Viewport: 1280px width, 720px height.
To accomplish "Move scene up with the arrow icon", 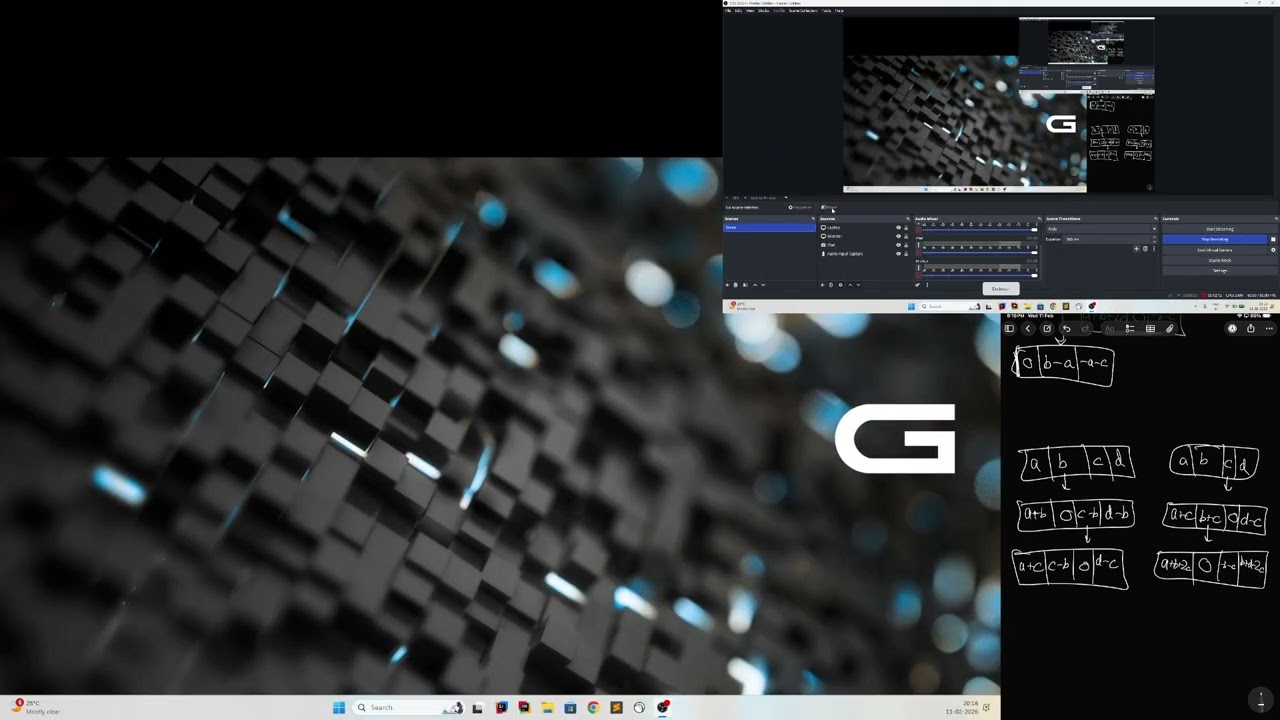I will click(x=755, y=285).
